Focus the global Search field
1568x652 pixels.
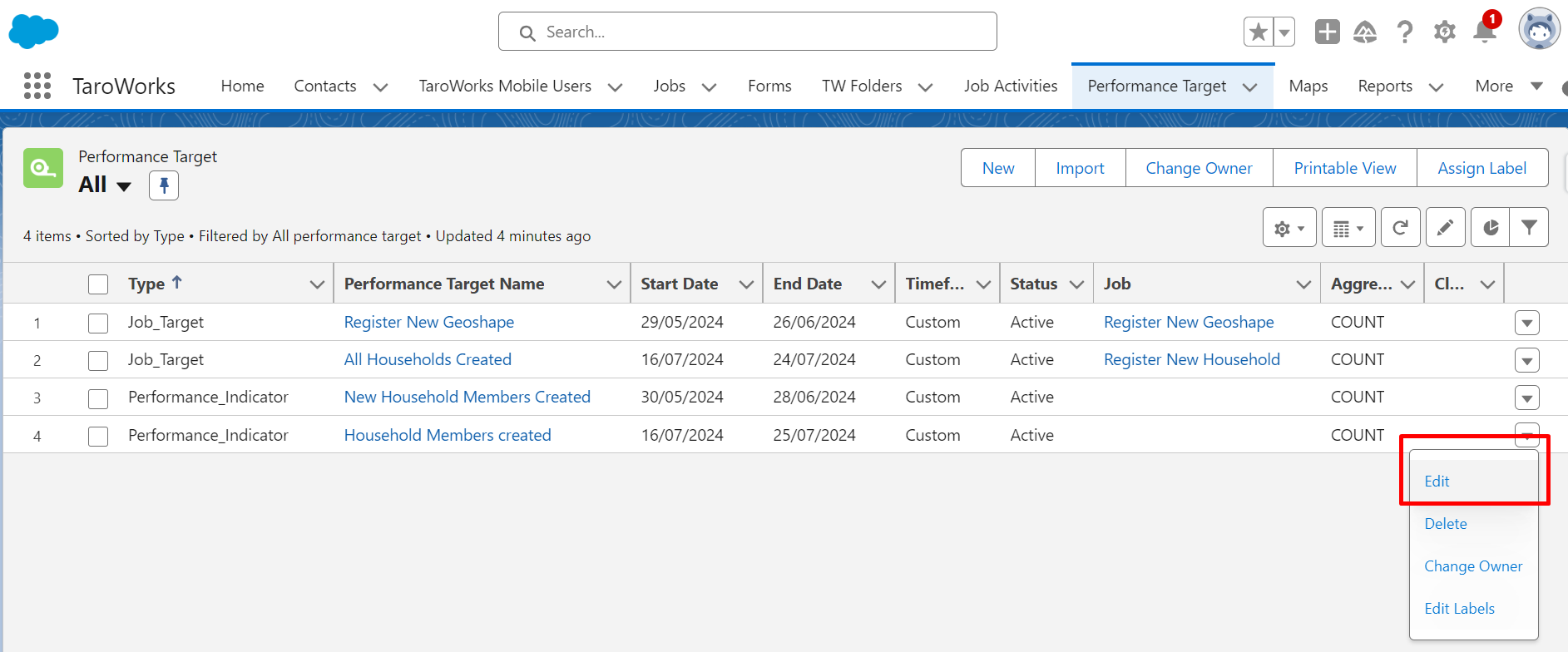point(747,32)
